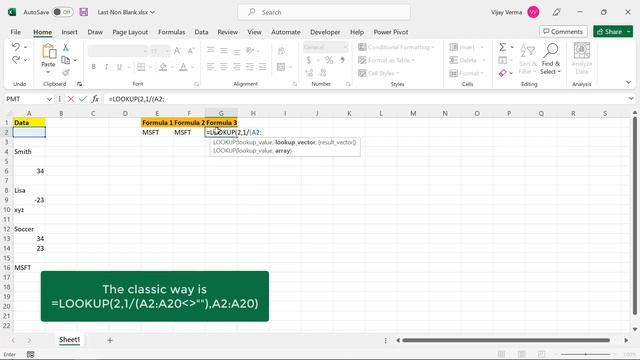Collapse the ribbon with the chevron
This screenshot has width=640, height=360.
coord(629,82)
